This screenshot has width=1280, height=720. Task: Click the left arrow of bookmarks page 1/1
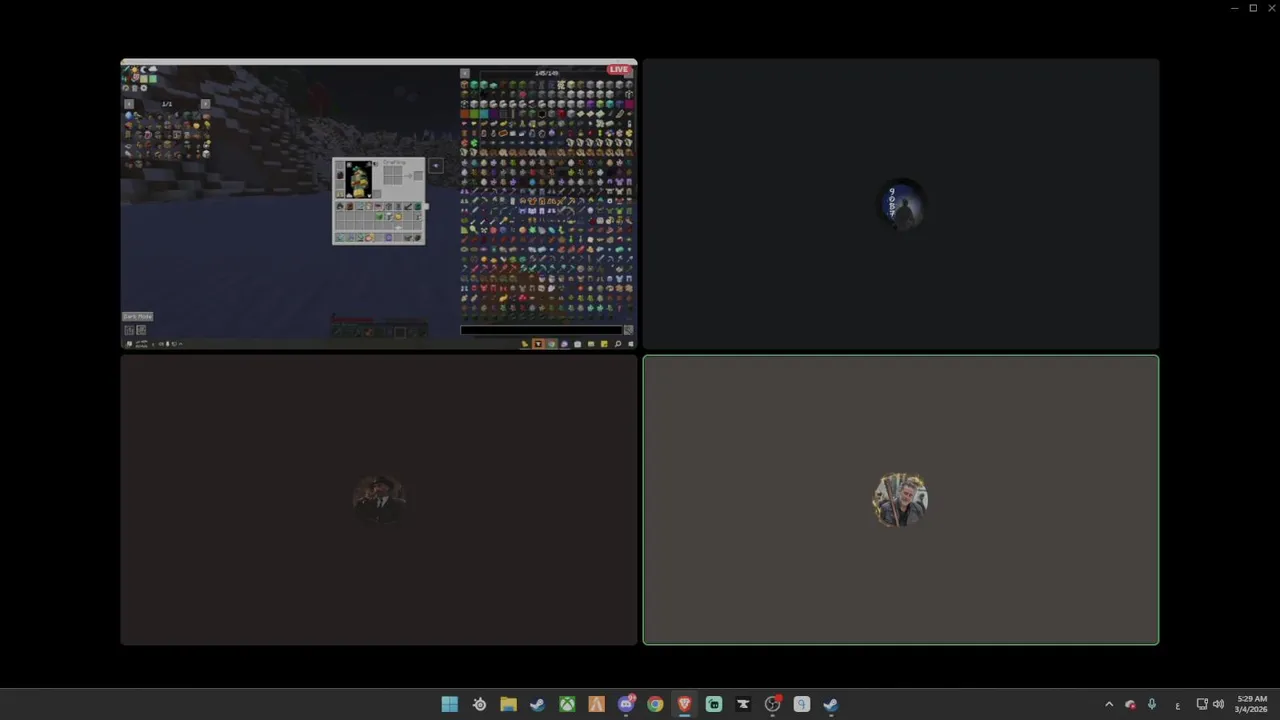[x=128, y=104]
